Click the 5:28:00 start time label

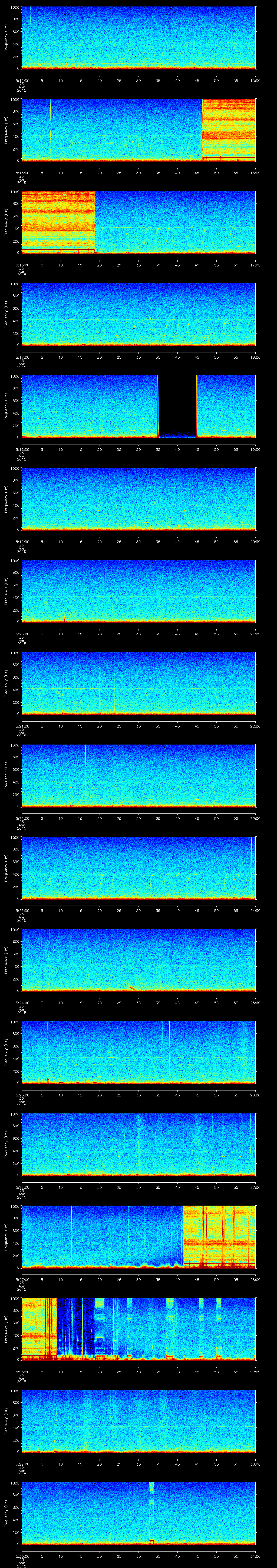tap(22, 1372)
